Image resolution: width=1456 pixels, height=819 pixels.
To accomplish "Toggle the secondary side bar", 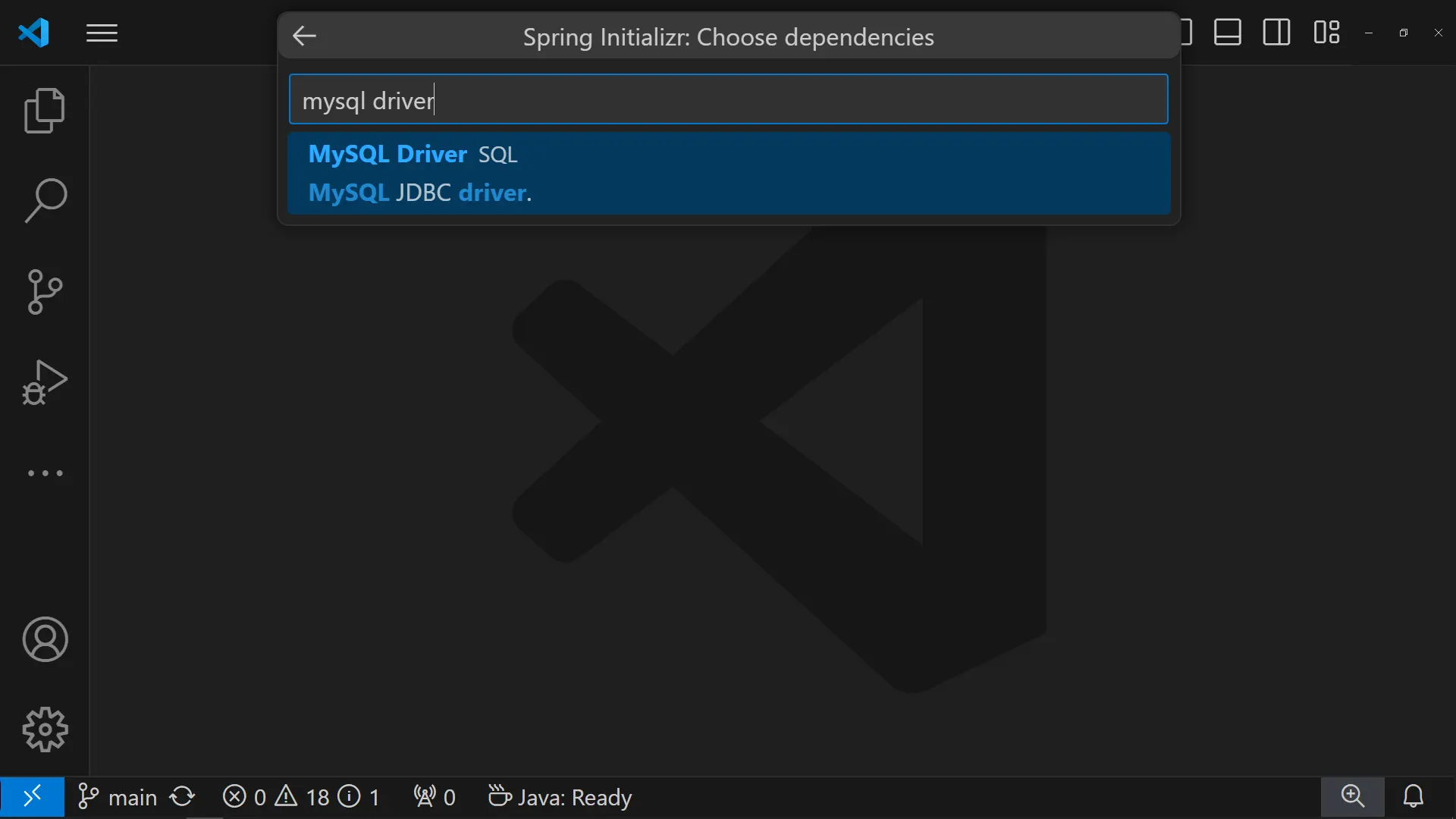I will (1276, 33).
